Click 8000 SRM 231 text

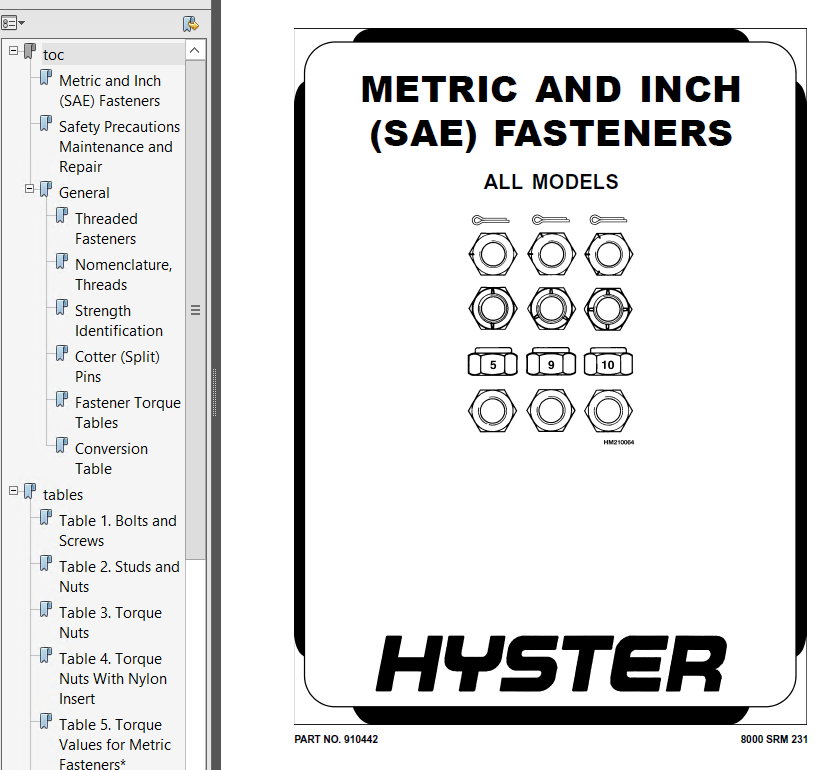[774, 739]
